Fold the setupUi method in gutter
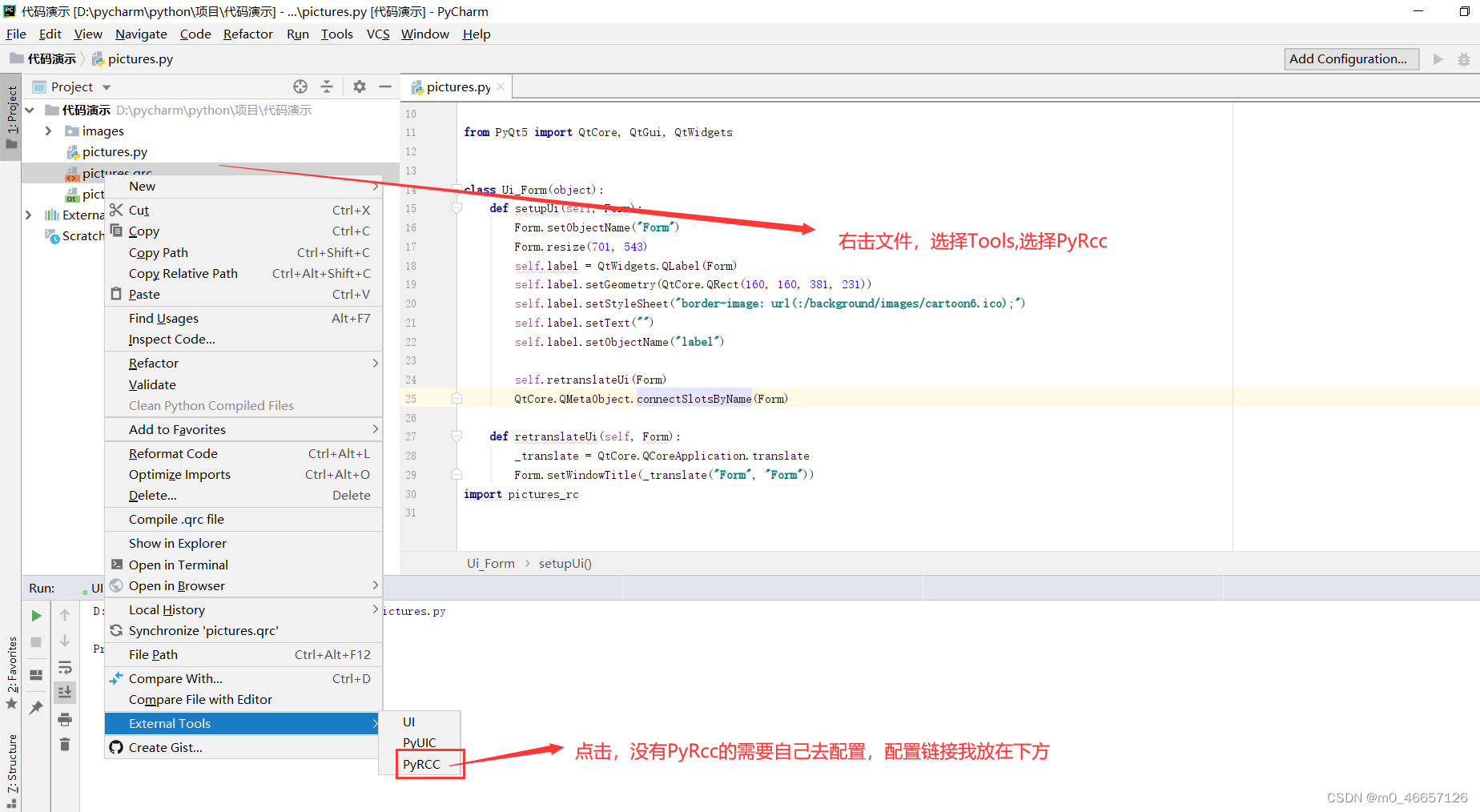The image size is (1480, 812). coord(456,208)
